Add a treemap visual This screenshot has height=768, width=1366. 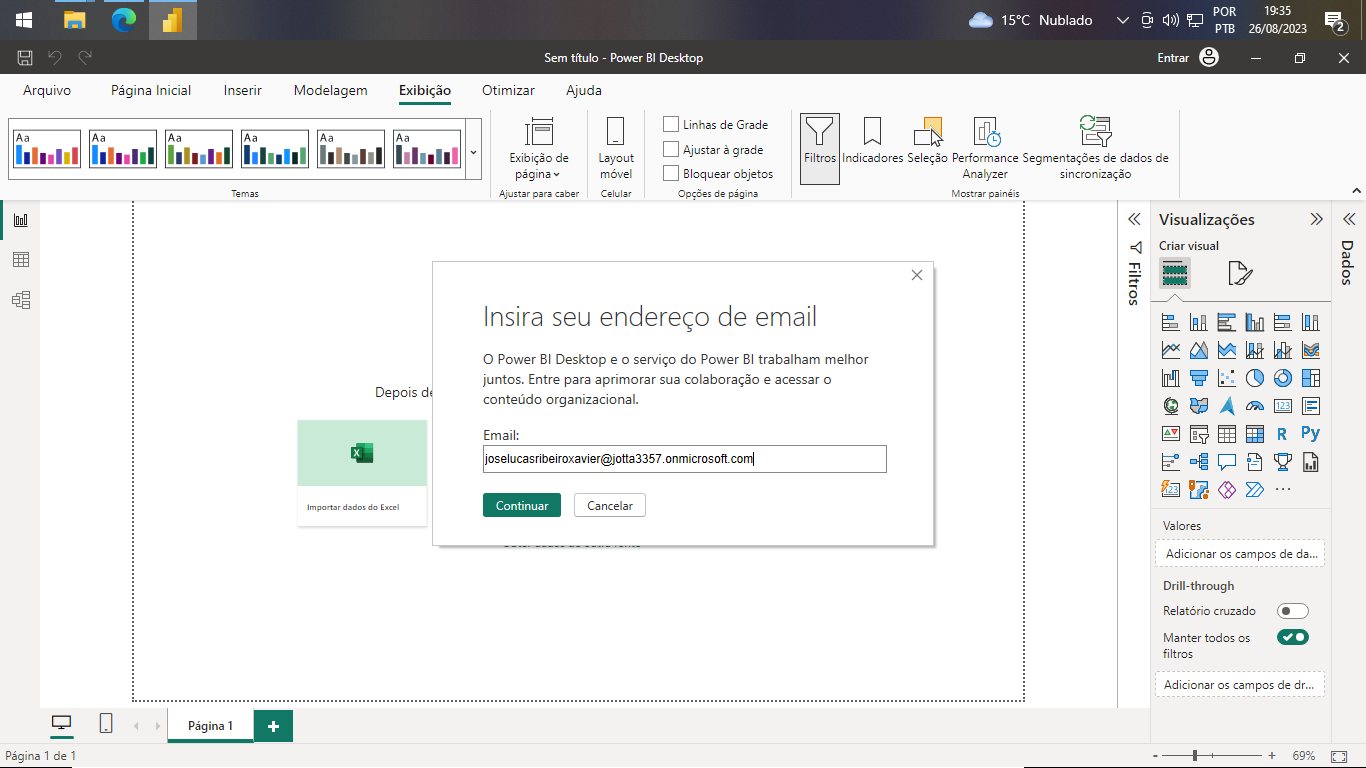point(1310,379)
